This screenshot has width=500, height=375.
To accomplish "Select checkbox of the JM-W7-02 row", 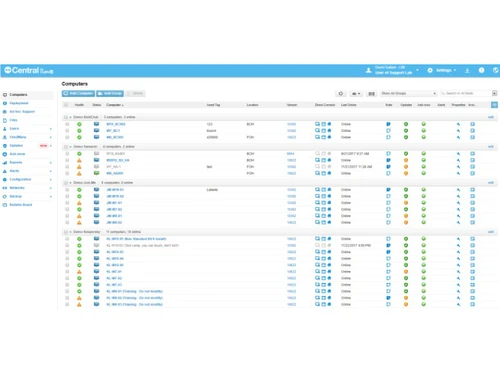I will 67,209.
